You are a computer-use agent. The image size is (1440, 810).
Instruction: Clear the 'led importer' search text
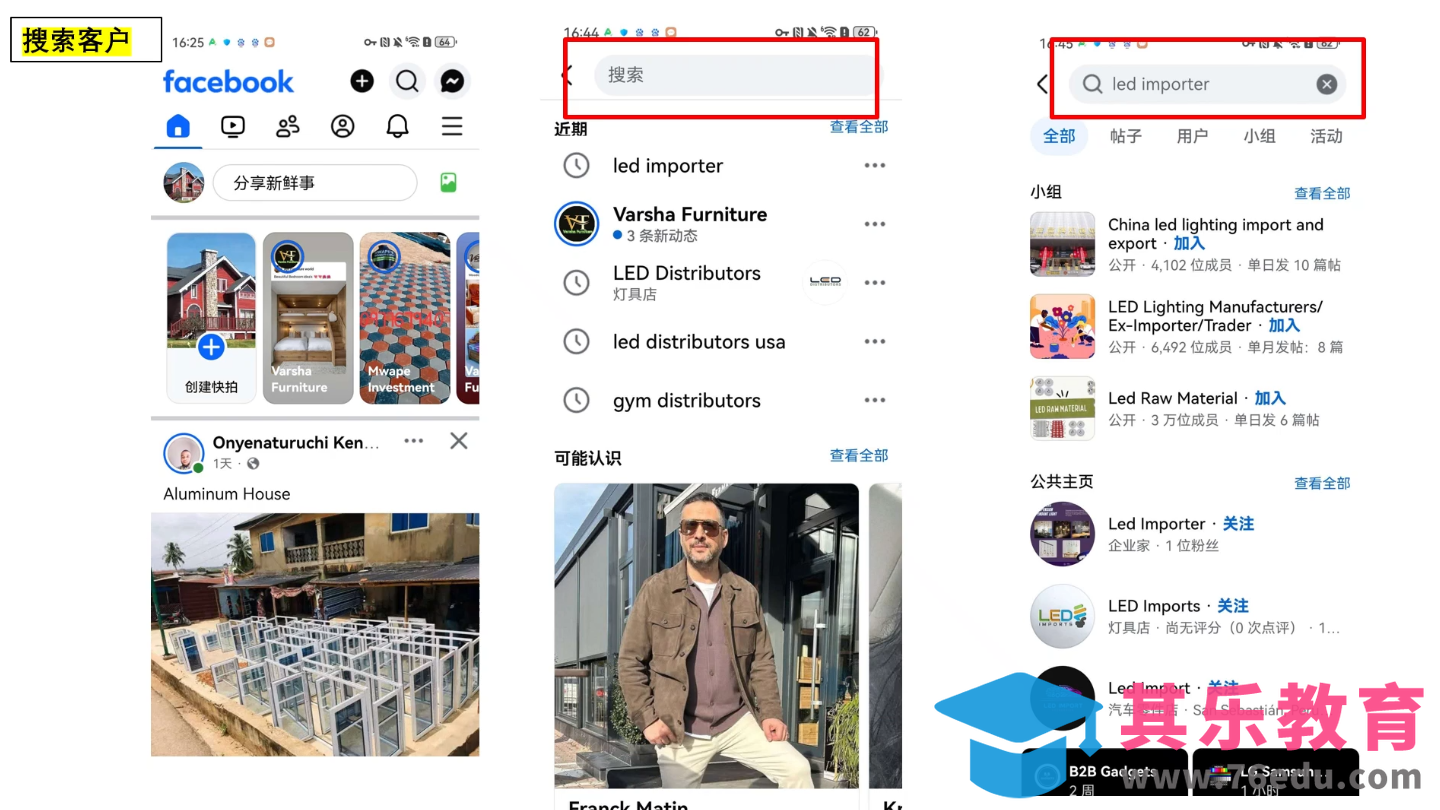click(x=1326, y=84)
